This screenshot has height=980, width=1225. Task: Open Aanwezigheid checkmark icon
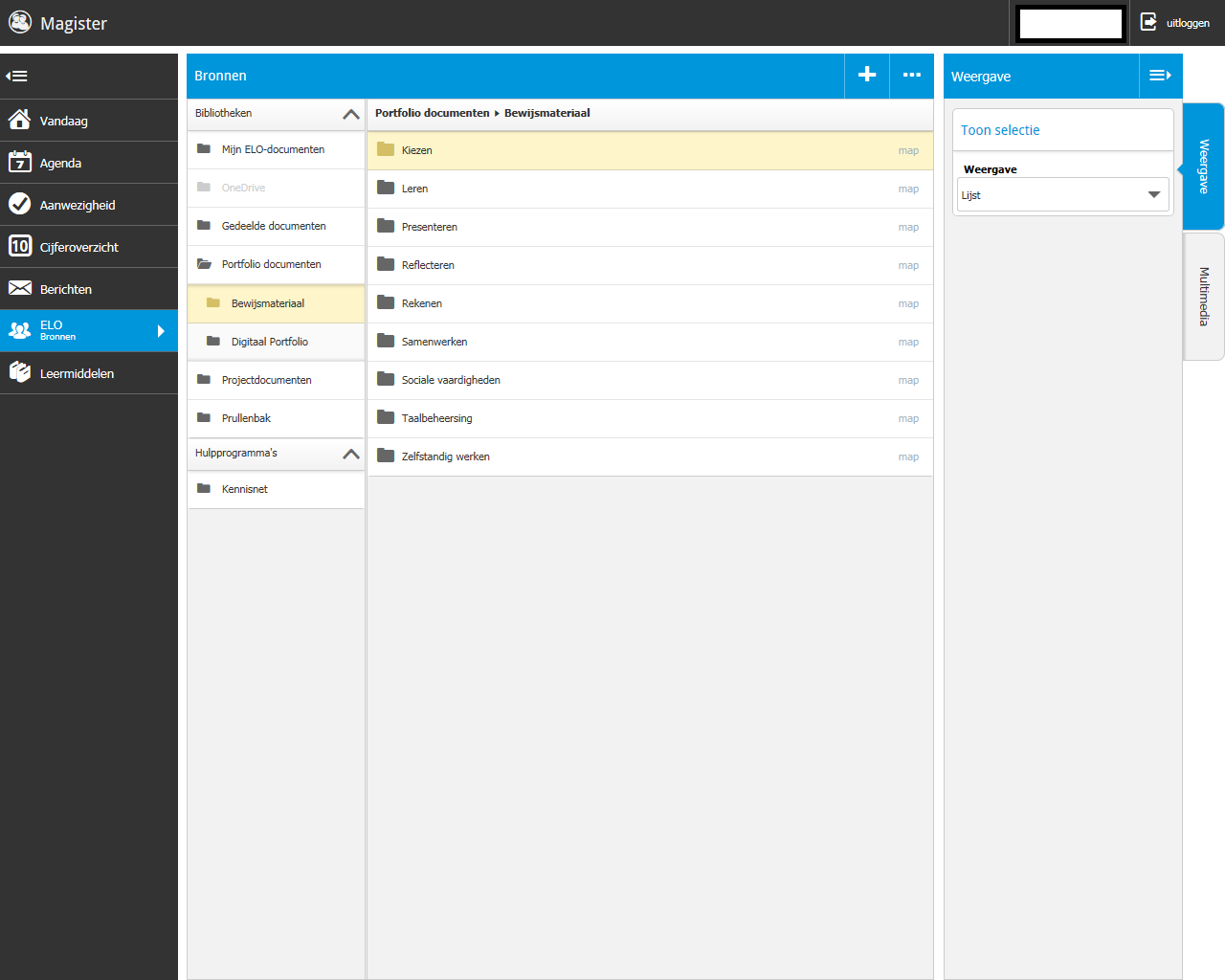19,205
